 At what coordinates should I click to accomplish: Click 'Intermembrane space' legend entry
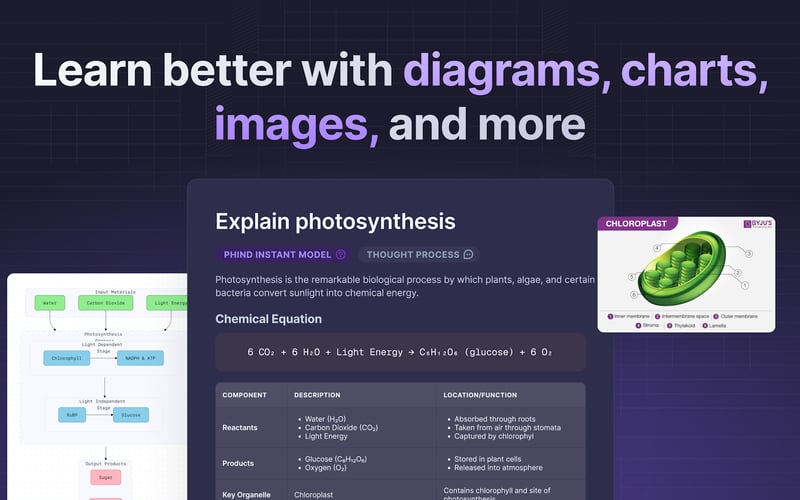pos(682,316)
